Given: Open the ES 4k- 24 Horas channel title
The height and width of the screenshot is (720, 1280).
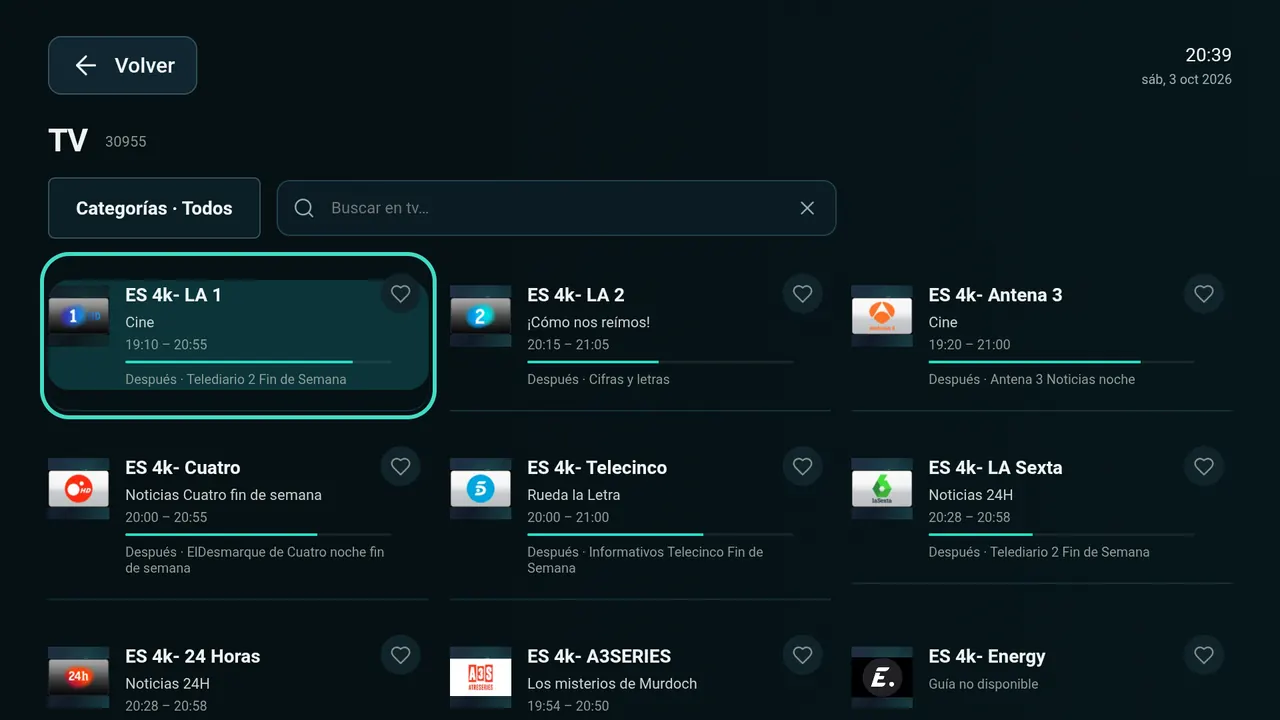Looking at the screenshot, I should click(x=193, y=656).
